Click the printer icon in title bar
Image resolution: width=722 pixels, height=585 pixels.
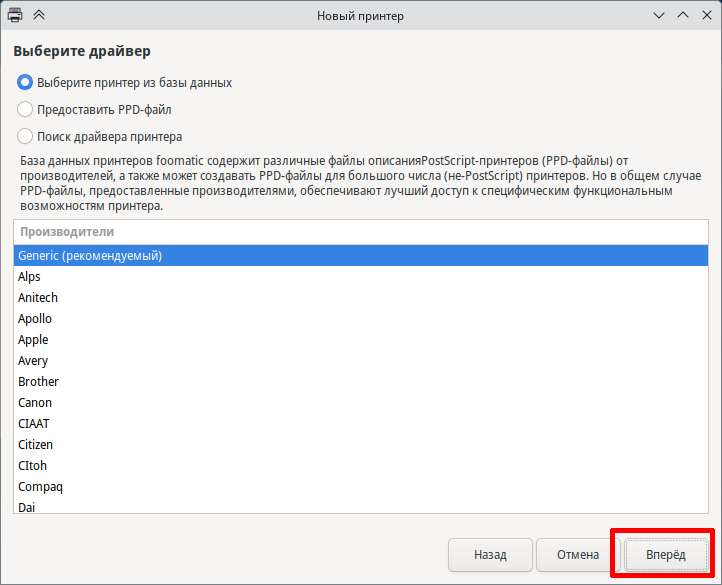point(15,15)
